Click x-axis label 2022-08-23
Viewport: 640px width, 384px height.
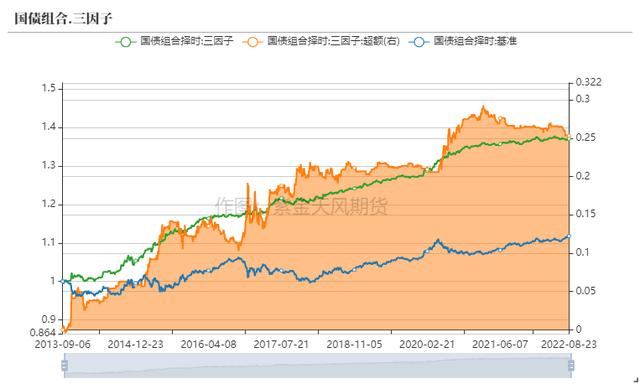[x=569, y=344]
